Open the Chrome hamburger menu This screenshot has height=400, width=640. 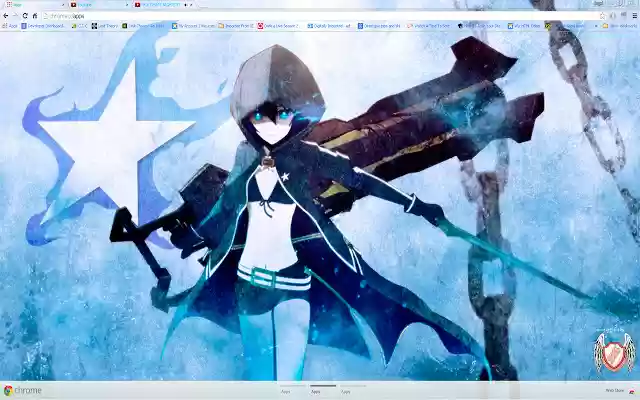click(634, 16)
